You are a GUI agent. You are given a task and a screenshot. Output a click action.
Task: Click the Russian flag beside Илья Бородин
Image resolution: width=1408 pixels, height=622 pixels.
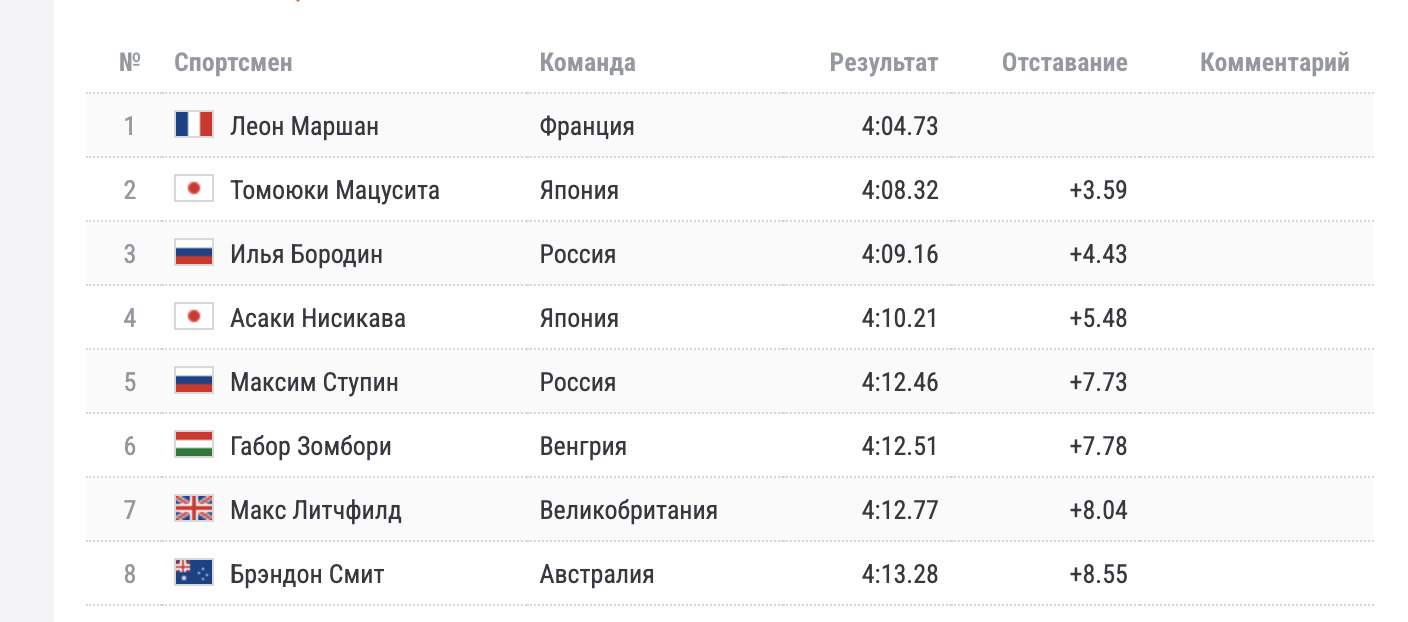[194, 253]
